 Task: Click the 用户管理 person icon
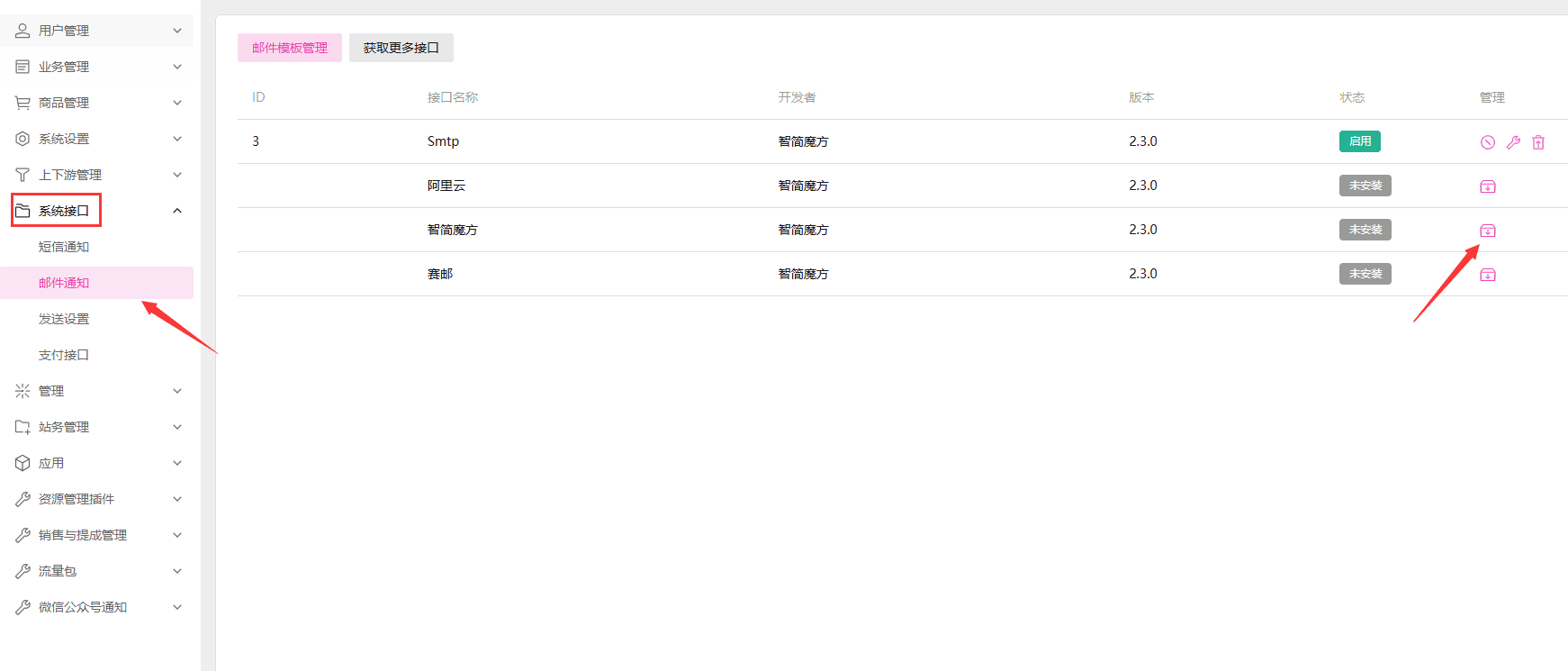pyautogui.click(x=23, y=31)
